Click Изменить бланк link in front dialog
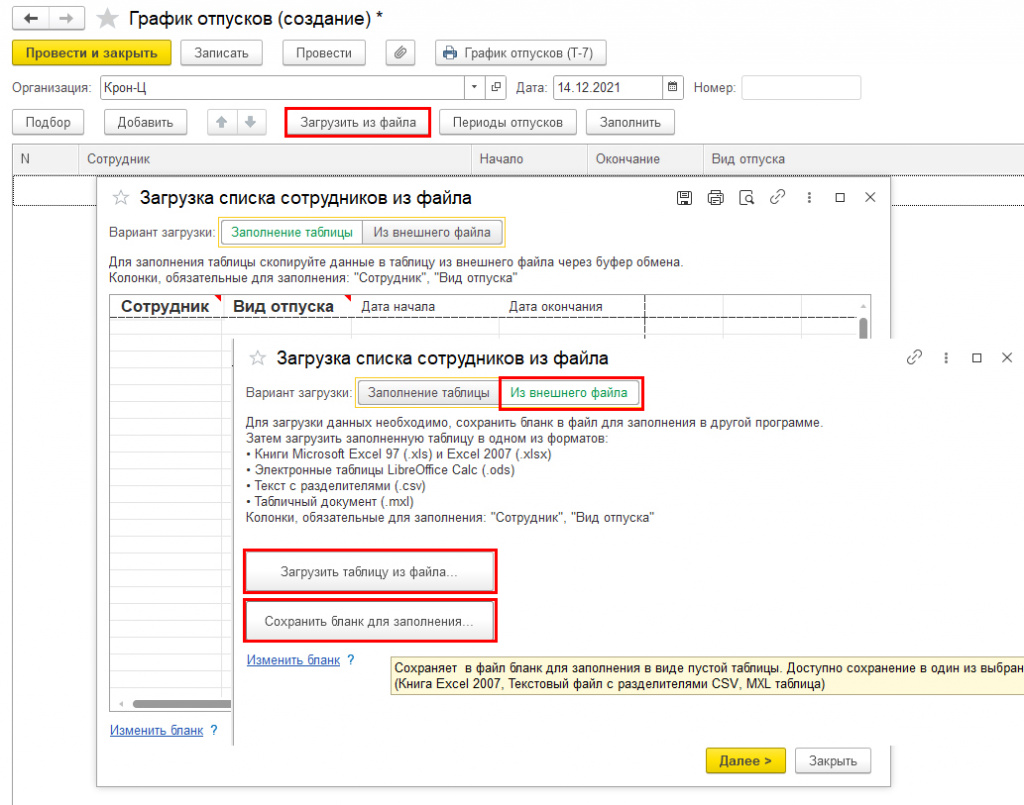This screenshot has width=1024, height=805. 293,660
